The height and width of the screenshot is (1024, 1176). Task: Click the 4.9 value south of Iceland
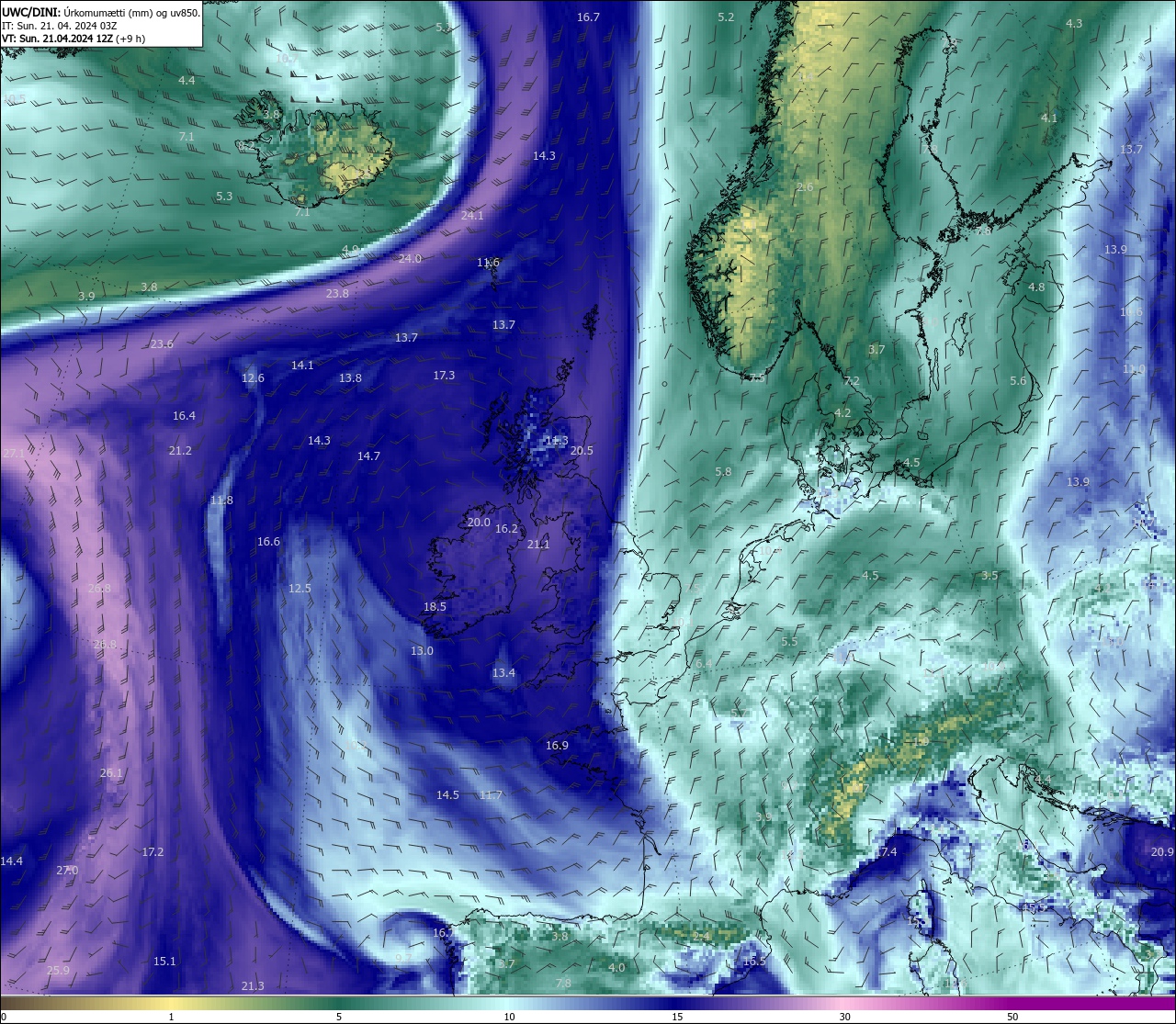(350, 250)
